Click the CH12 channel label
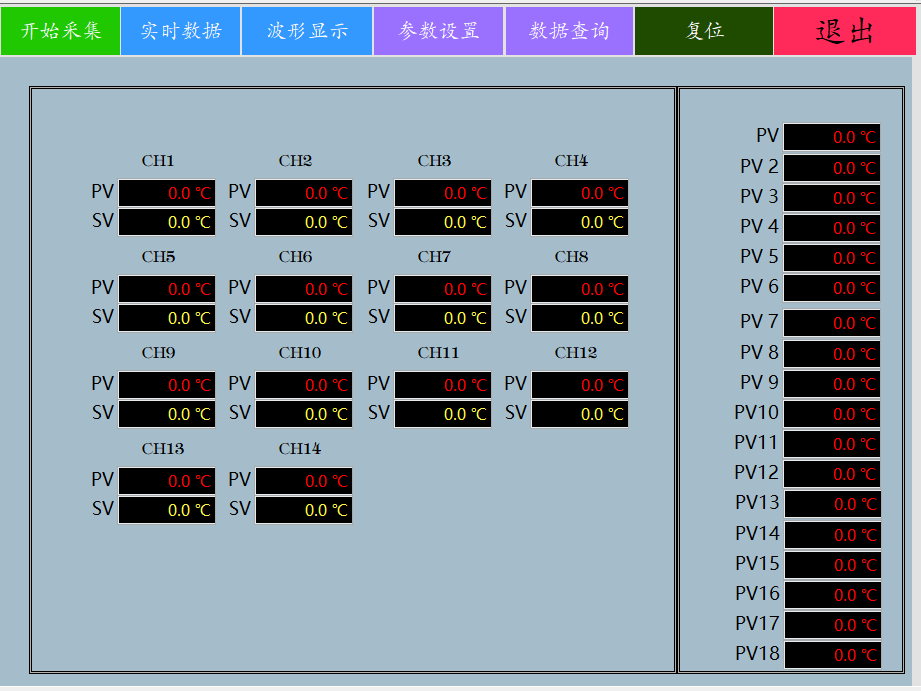Screen dimensions: 921x691 coord(576,353)
